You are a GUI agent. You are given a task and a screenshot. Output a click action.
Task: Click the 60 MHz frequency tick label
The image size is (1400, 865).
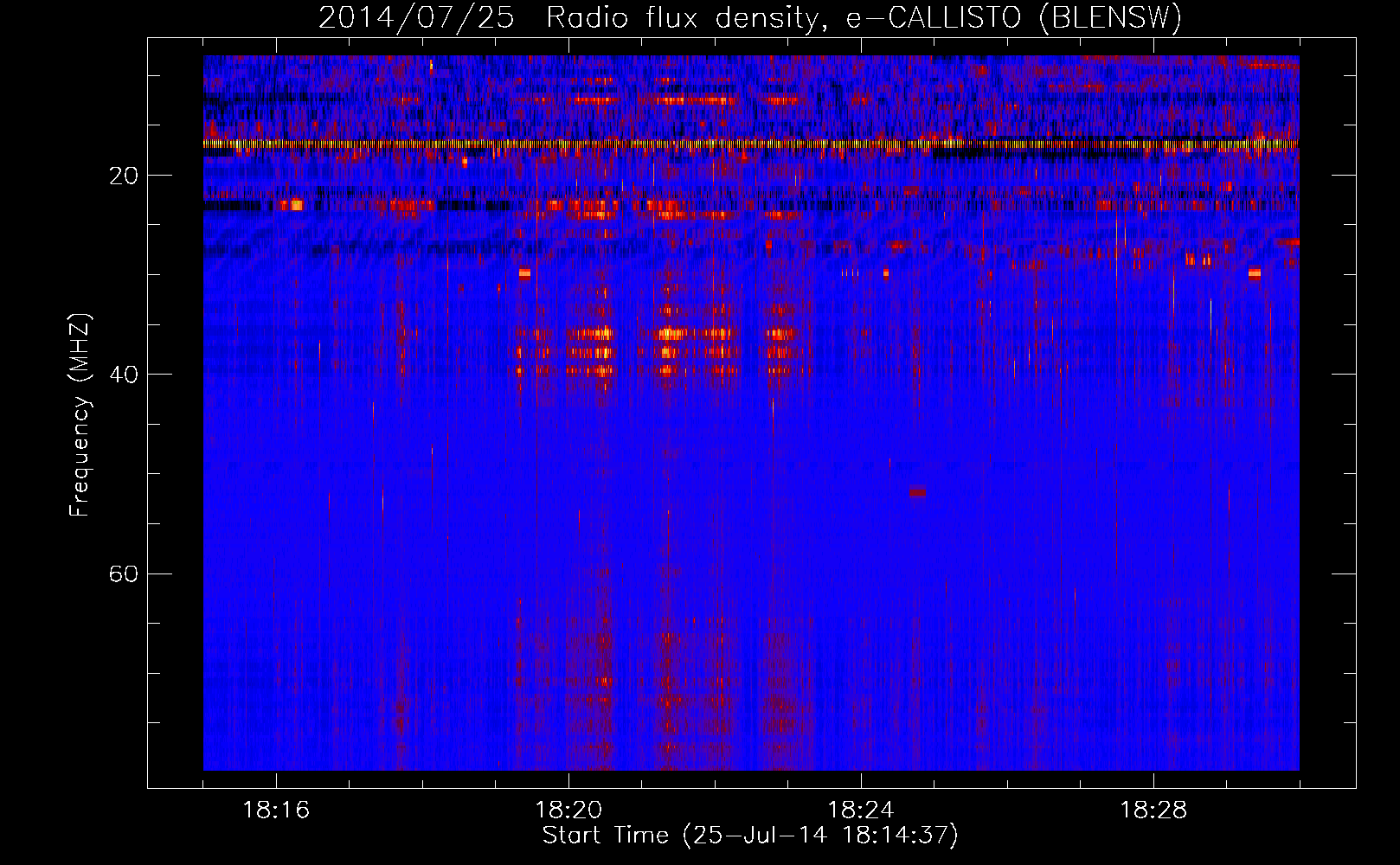point(124,573)
